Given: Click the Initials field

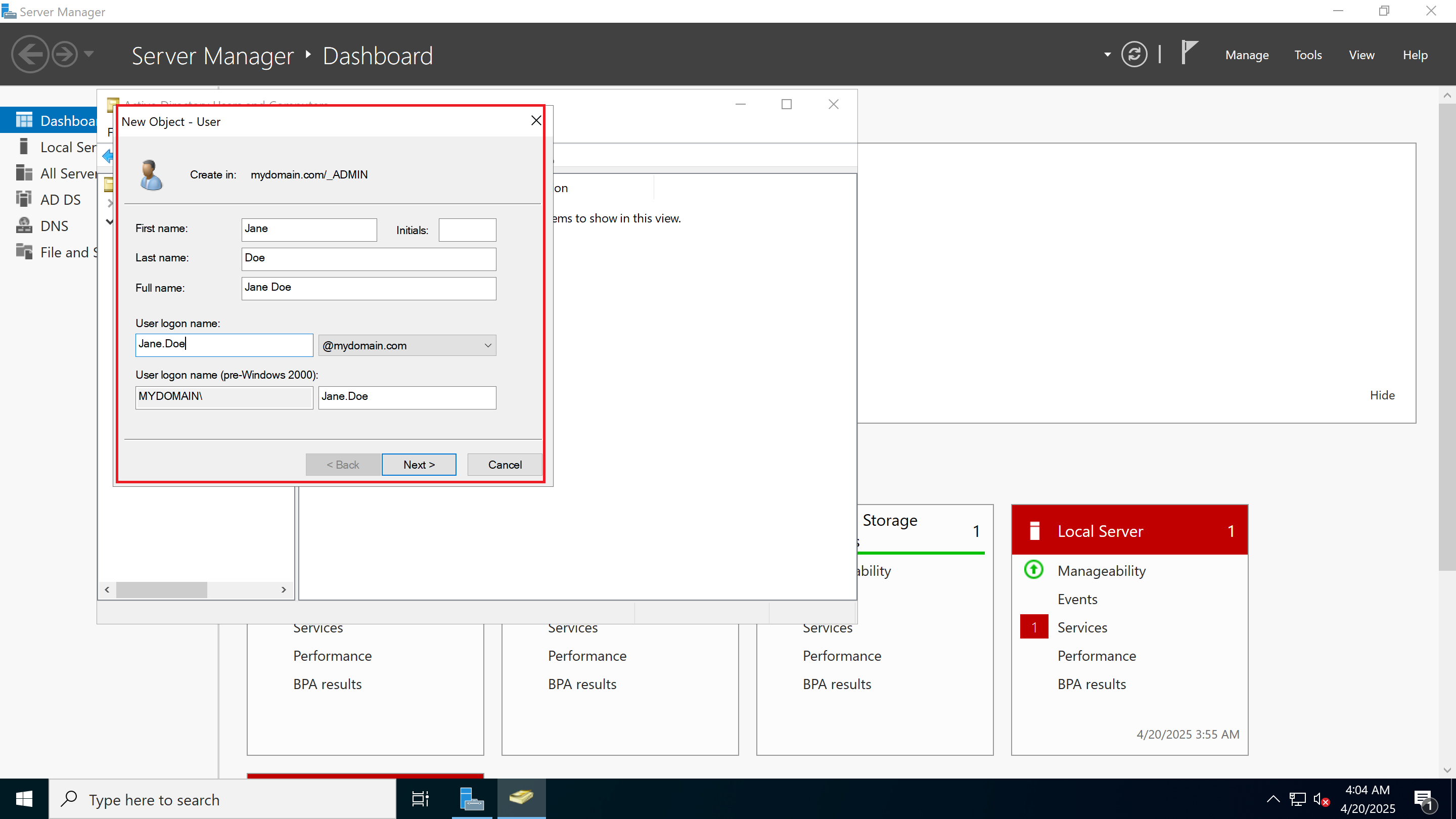Looking at the screenshot, I should (x=467, y=230).
